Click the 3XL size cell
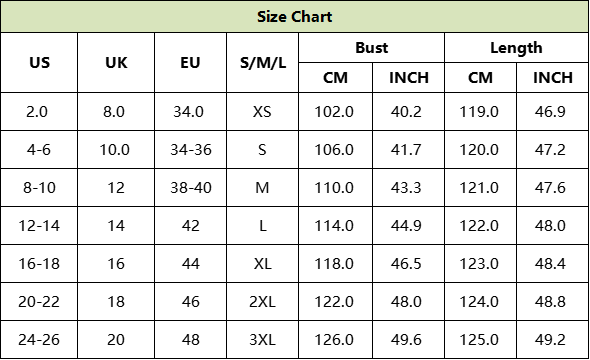Image resolution: width=590 pixels, height=360 pixels. [x=263, y=340]
